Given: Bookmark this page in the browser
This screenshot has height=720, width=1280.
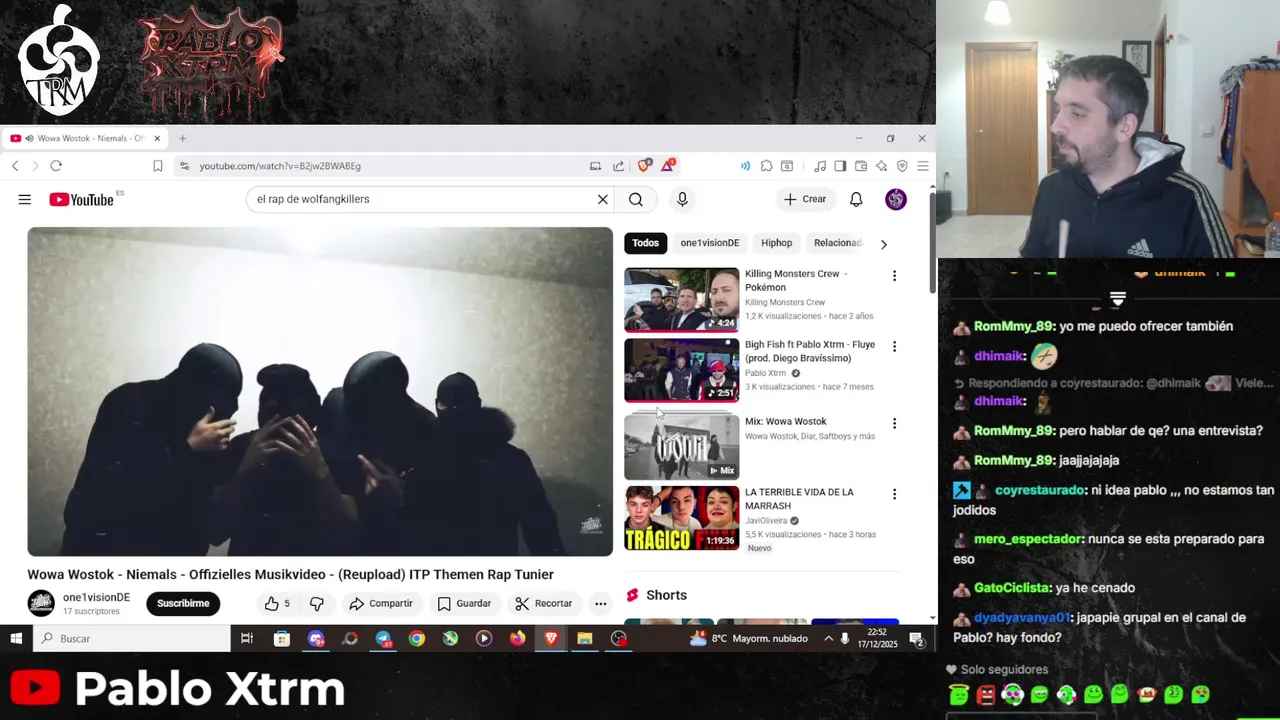Looking at the screenshot, I should click(157, 166).
